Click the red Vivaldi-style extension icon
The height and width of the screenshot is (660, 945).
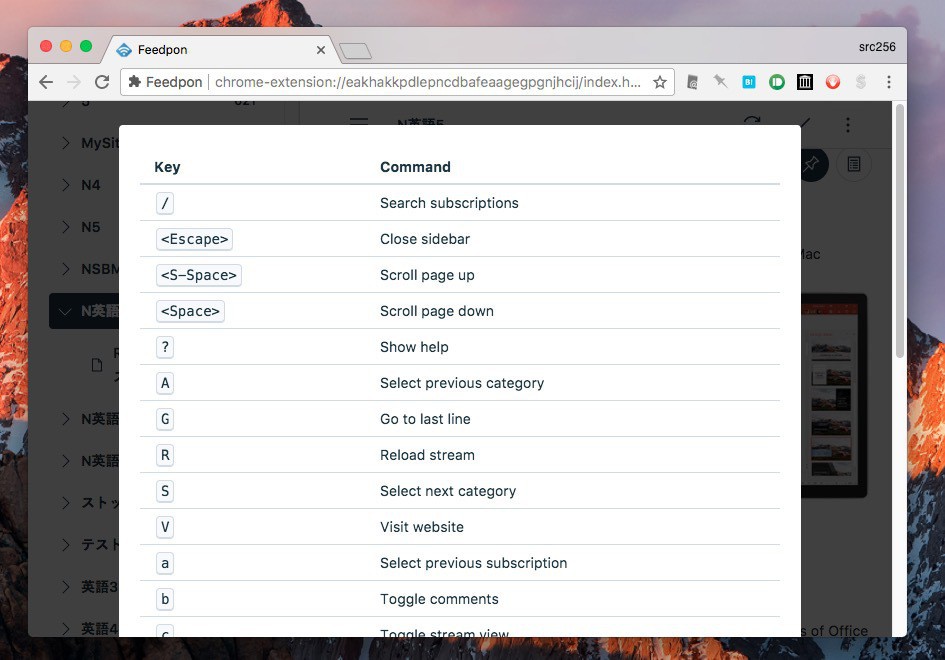[832, 82]
